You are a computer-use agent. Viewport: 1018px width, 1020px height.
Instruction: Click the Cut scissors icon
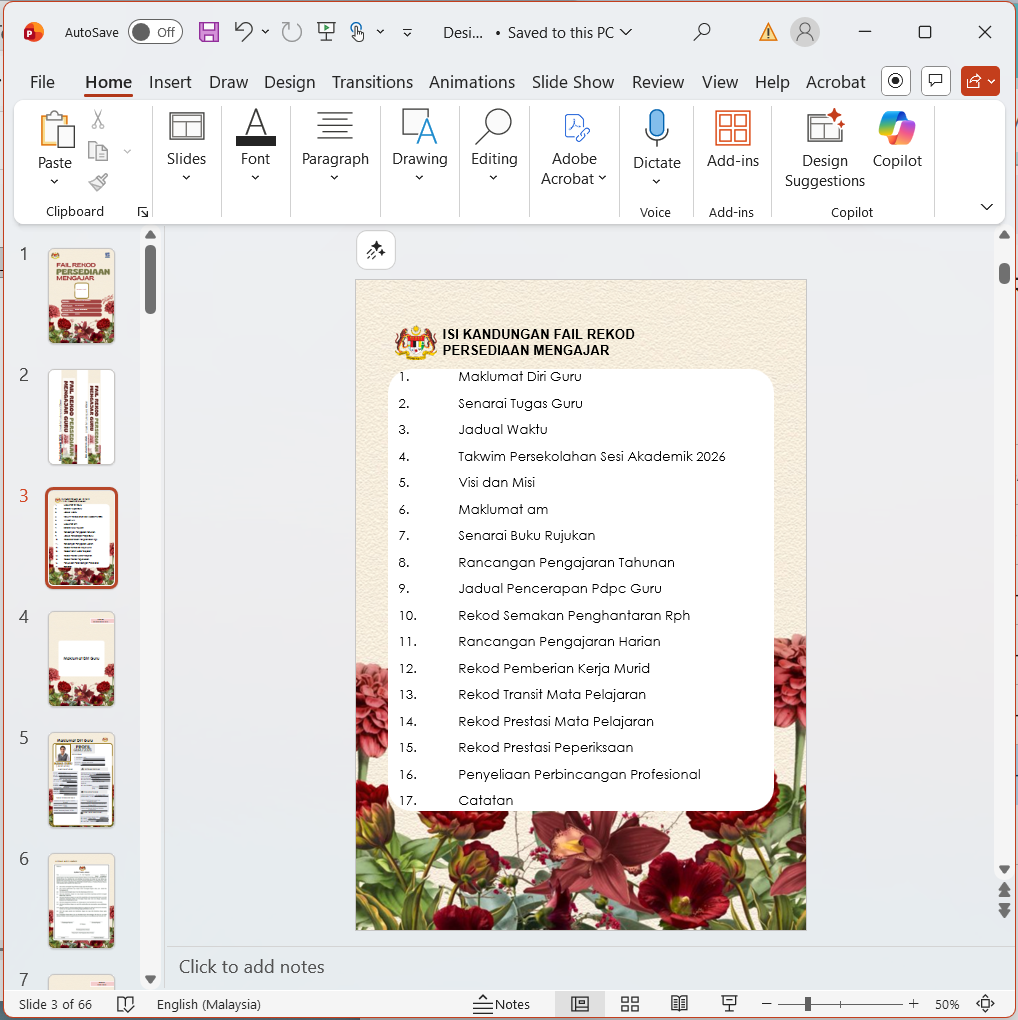[98, 120]
